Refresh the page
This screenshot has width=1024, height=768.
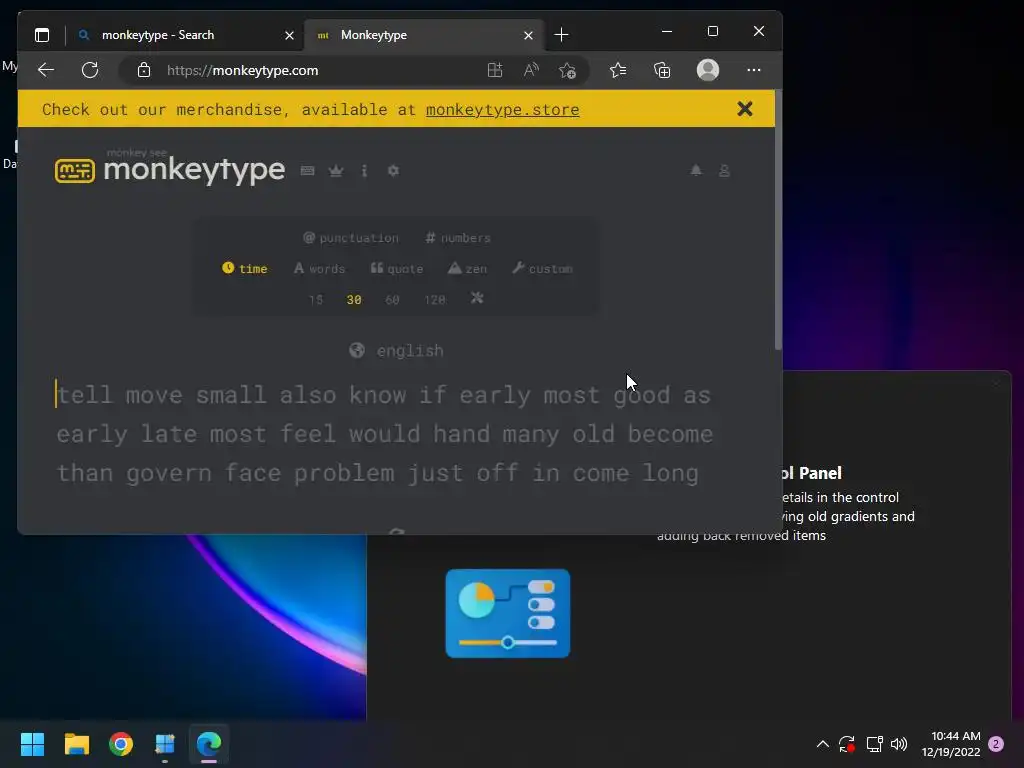(90, 70)
